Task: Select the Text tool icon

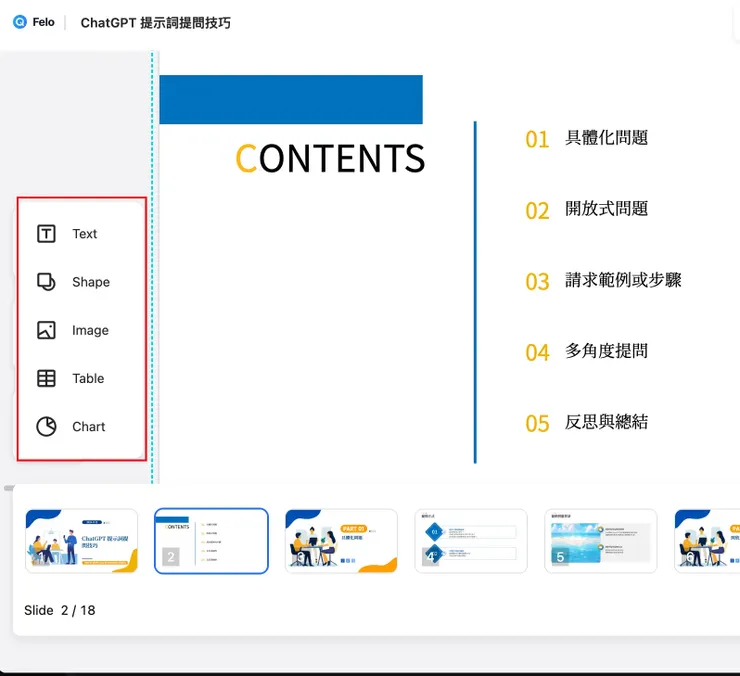Action: pos(46,234)
